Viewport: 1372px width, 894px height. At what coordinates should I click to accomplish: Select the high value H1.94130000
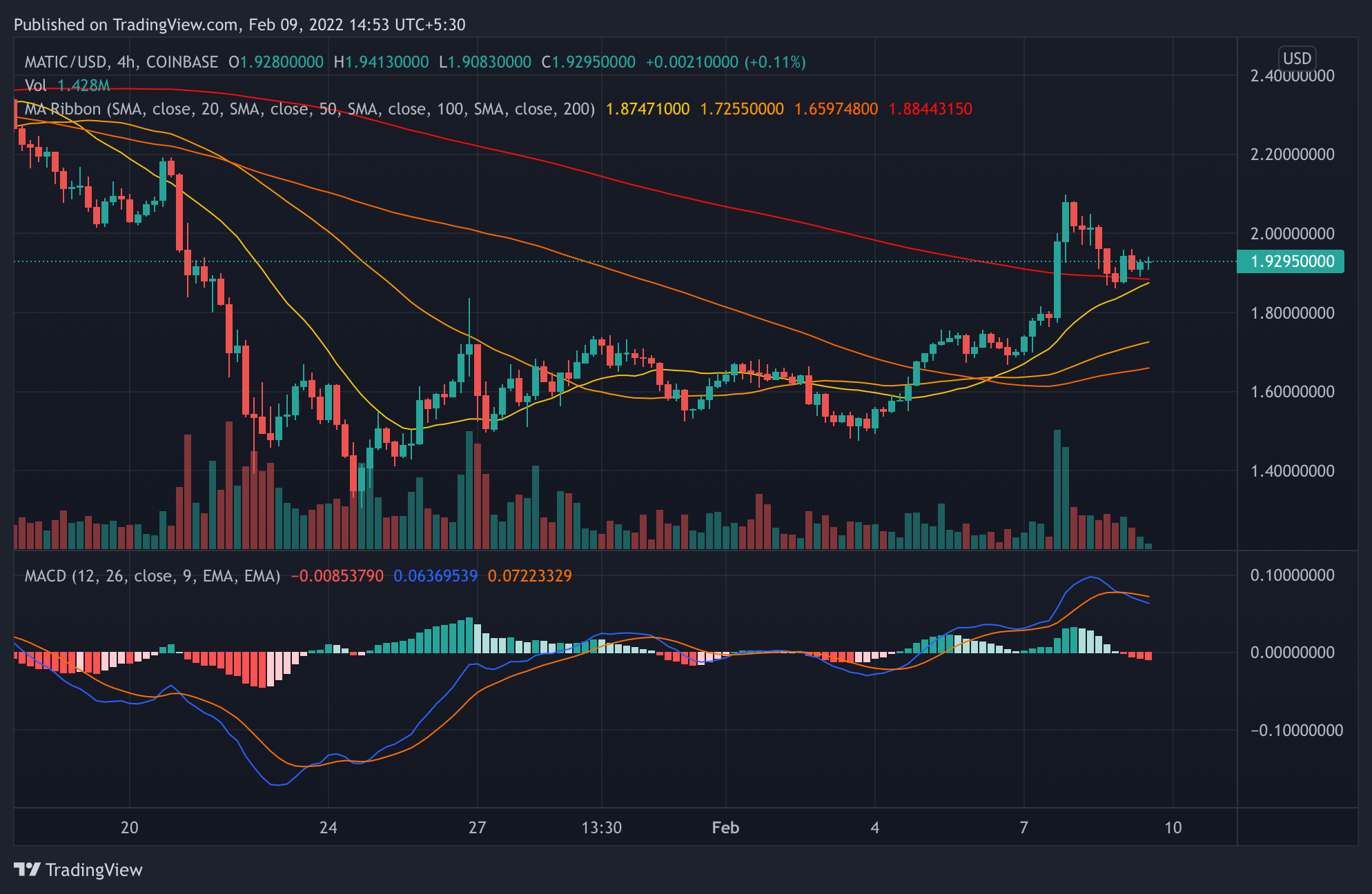(381, 61)
